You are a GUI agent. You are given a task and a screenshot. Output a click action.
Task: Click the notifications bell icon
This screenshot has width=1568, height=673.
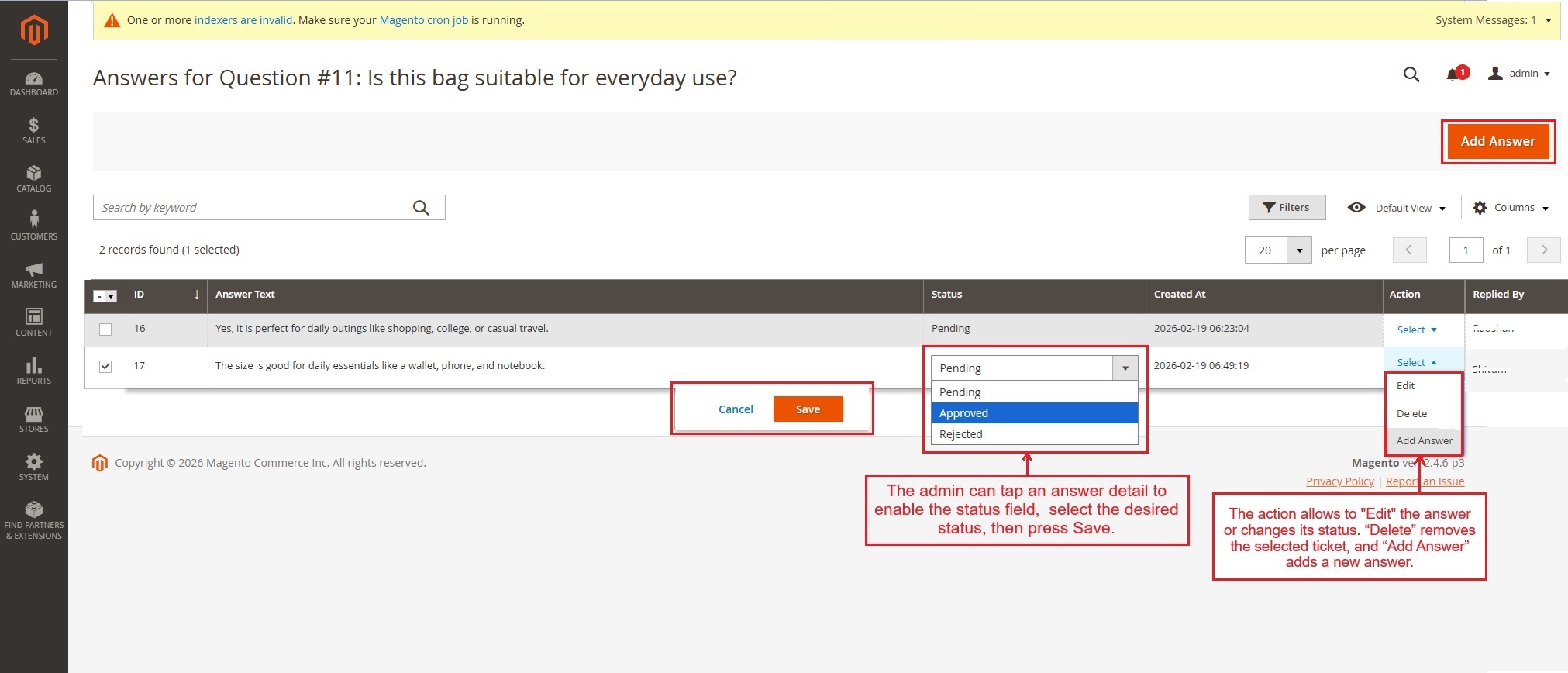pos(1453,74)
